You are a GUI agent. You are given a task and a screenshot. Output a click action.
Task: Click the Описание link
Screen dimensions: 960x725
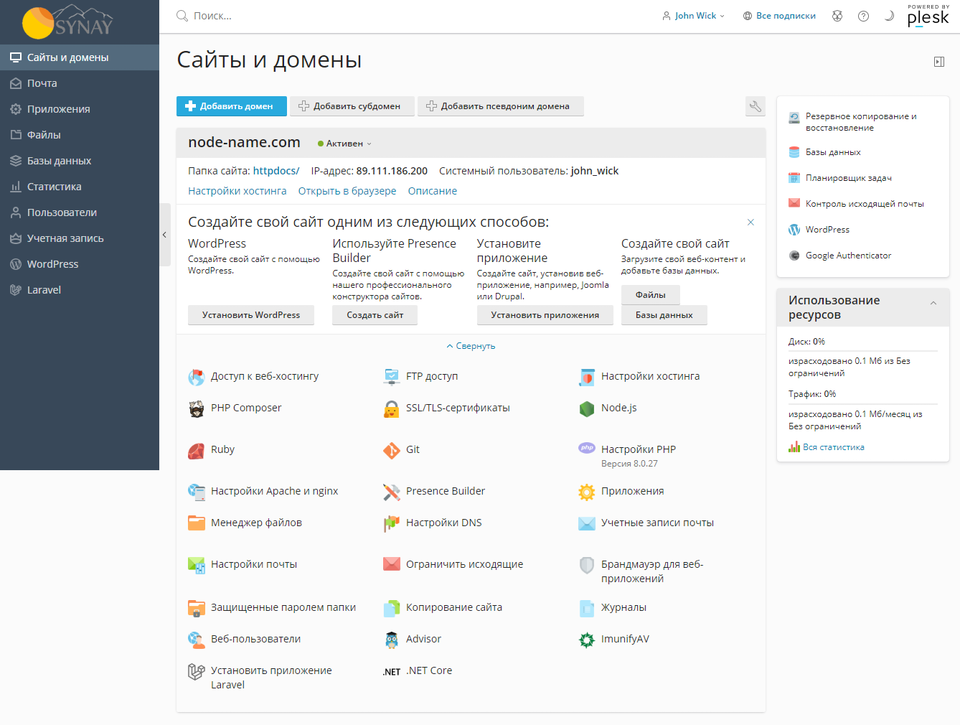(432, 191)
